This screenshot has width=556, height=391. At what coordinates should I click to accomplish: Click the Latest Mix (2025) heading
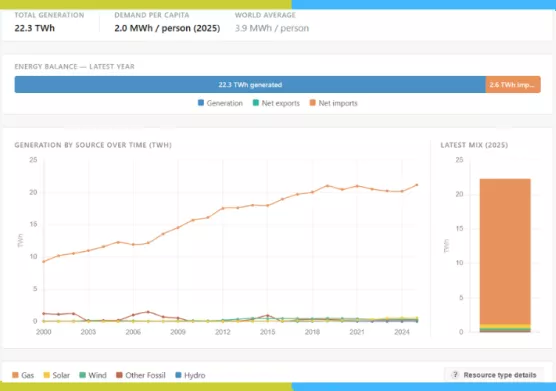(474, 145)
